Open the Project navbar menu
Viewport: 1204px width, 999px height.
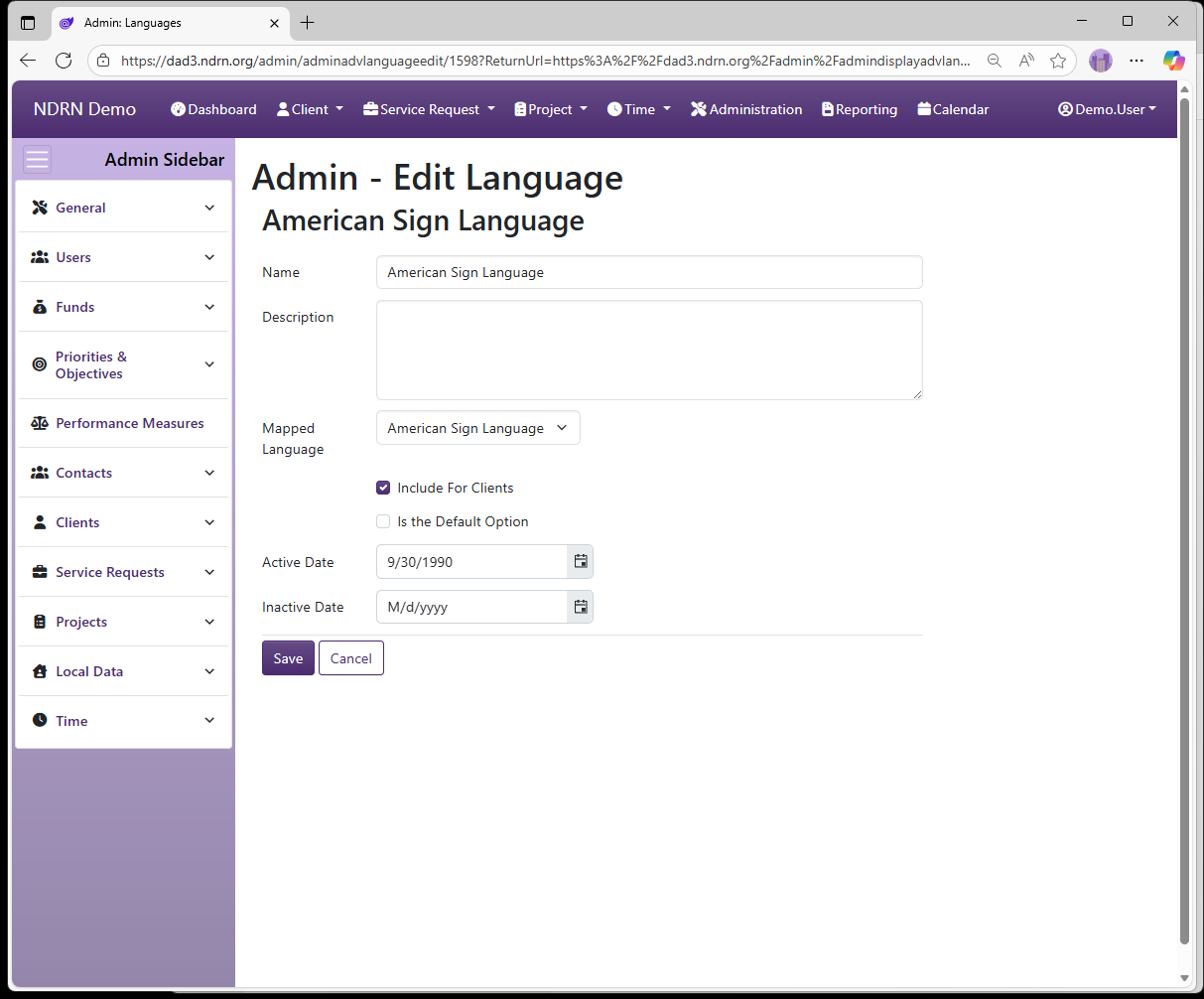pos(551,109)
